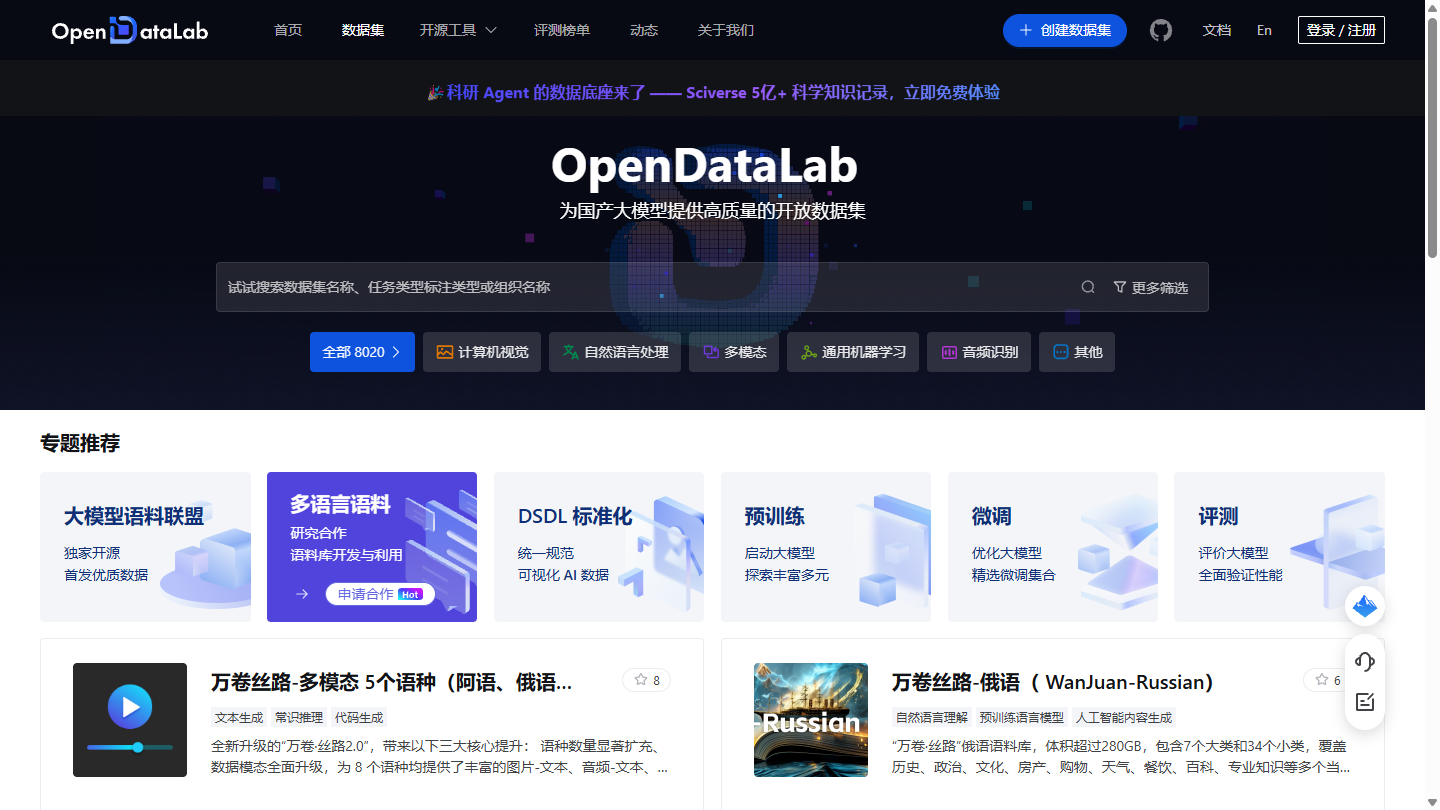Click the 创建数据集 button
The image size is (1440, 810).
[x=1065, y=30]
